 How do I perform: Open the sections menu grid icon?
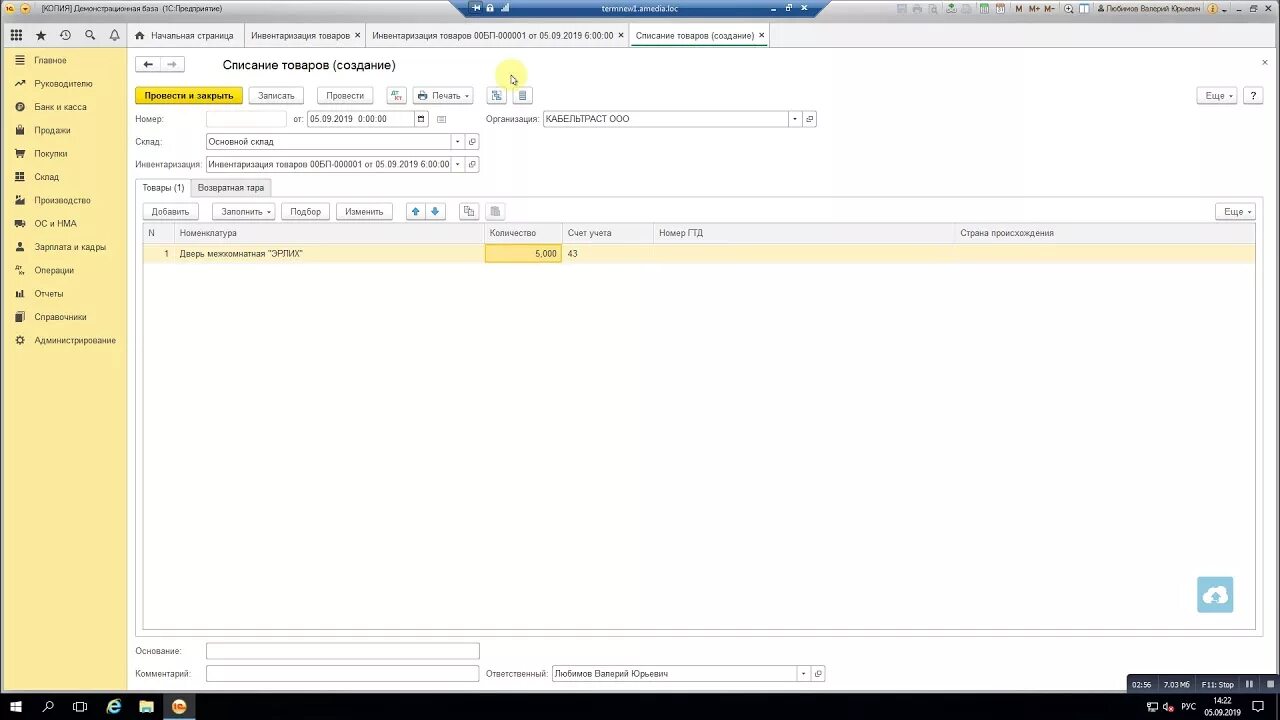point(16,35)
